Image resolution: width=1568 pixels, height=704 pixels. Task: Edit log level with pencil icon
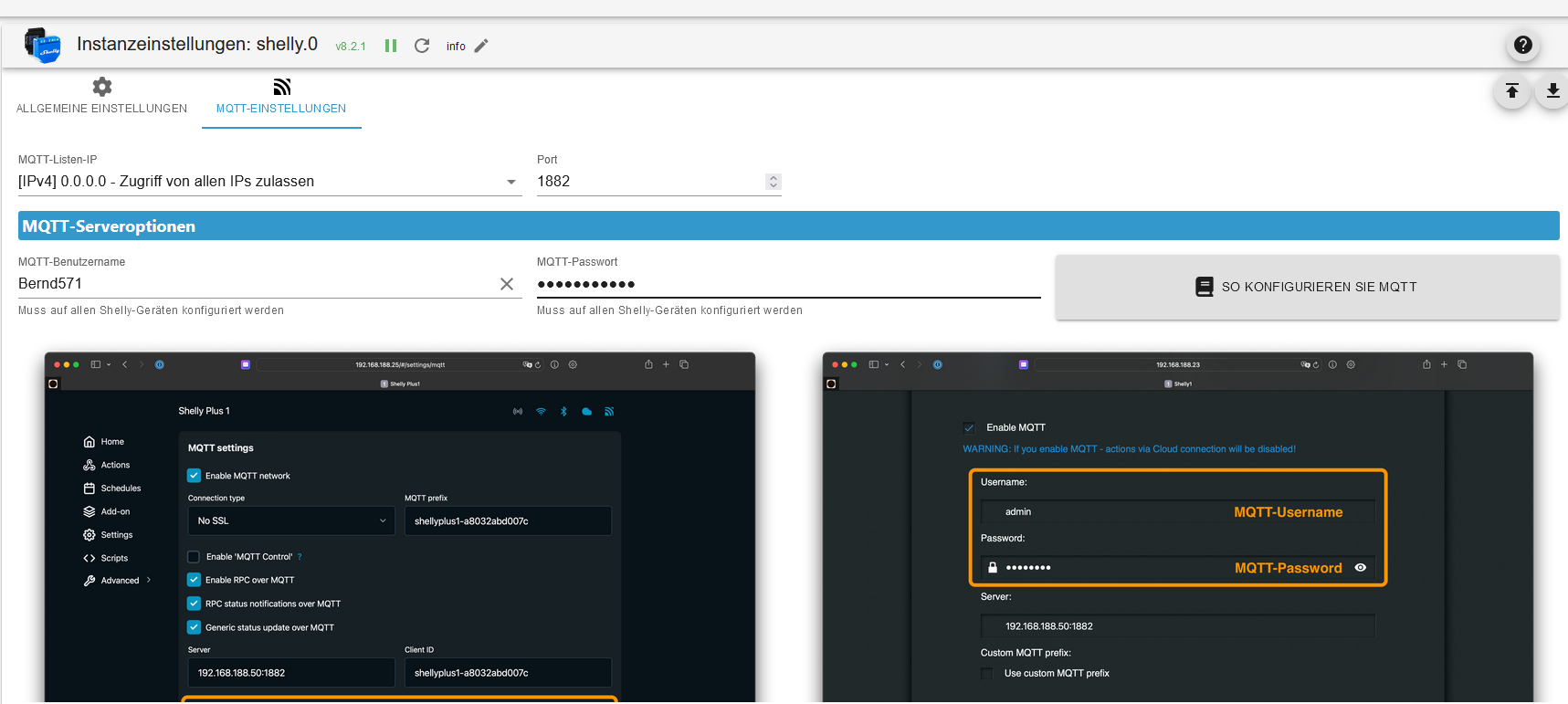[481, 46]
